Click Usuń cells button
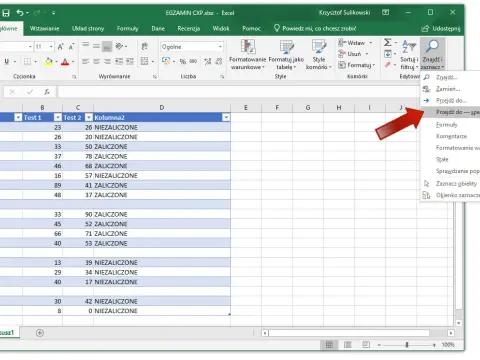Screen dimensions: 480x360 353,54
